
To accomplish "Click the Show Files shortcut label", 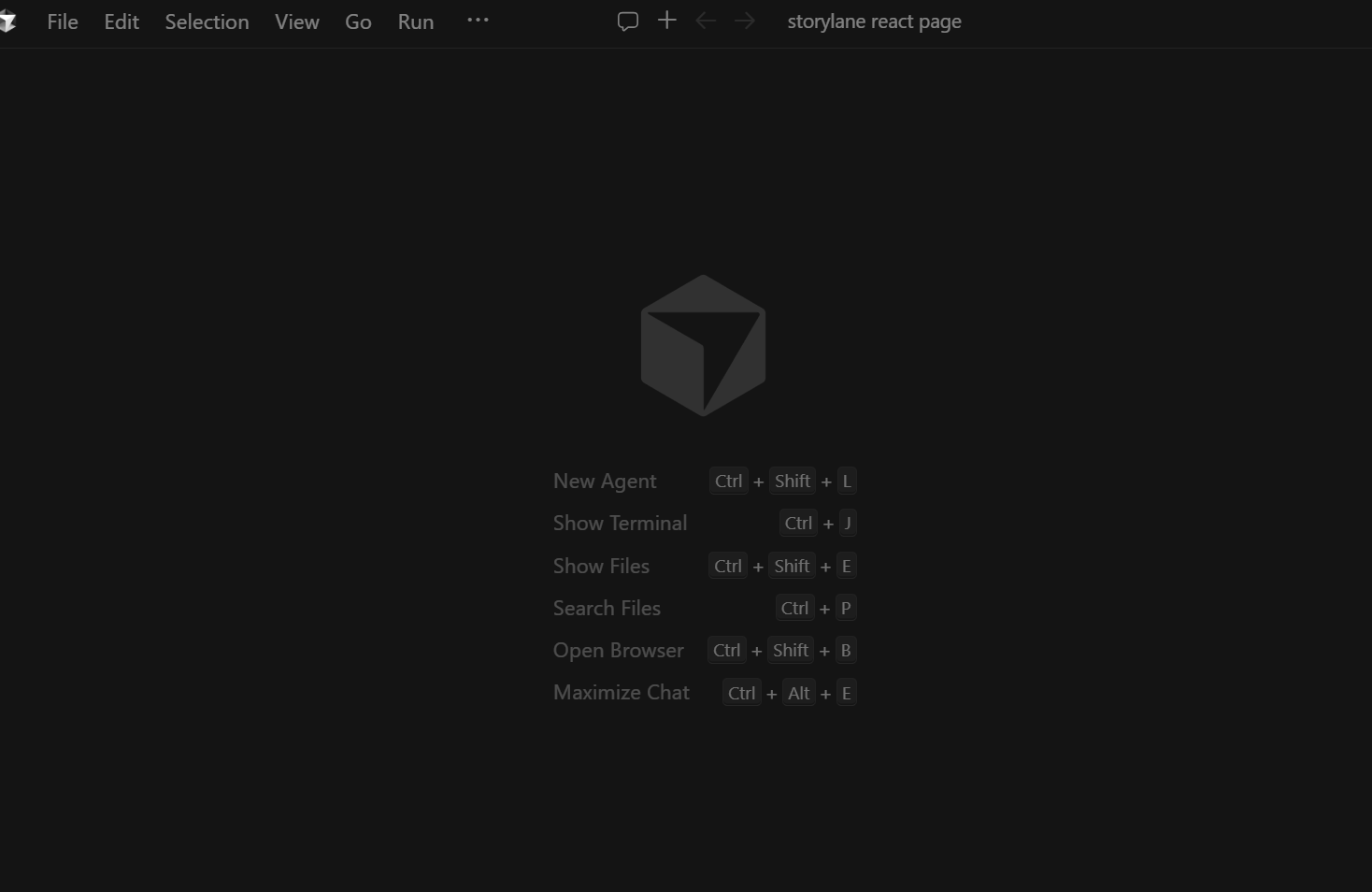I will [601, 566].
